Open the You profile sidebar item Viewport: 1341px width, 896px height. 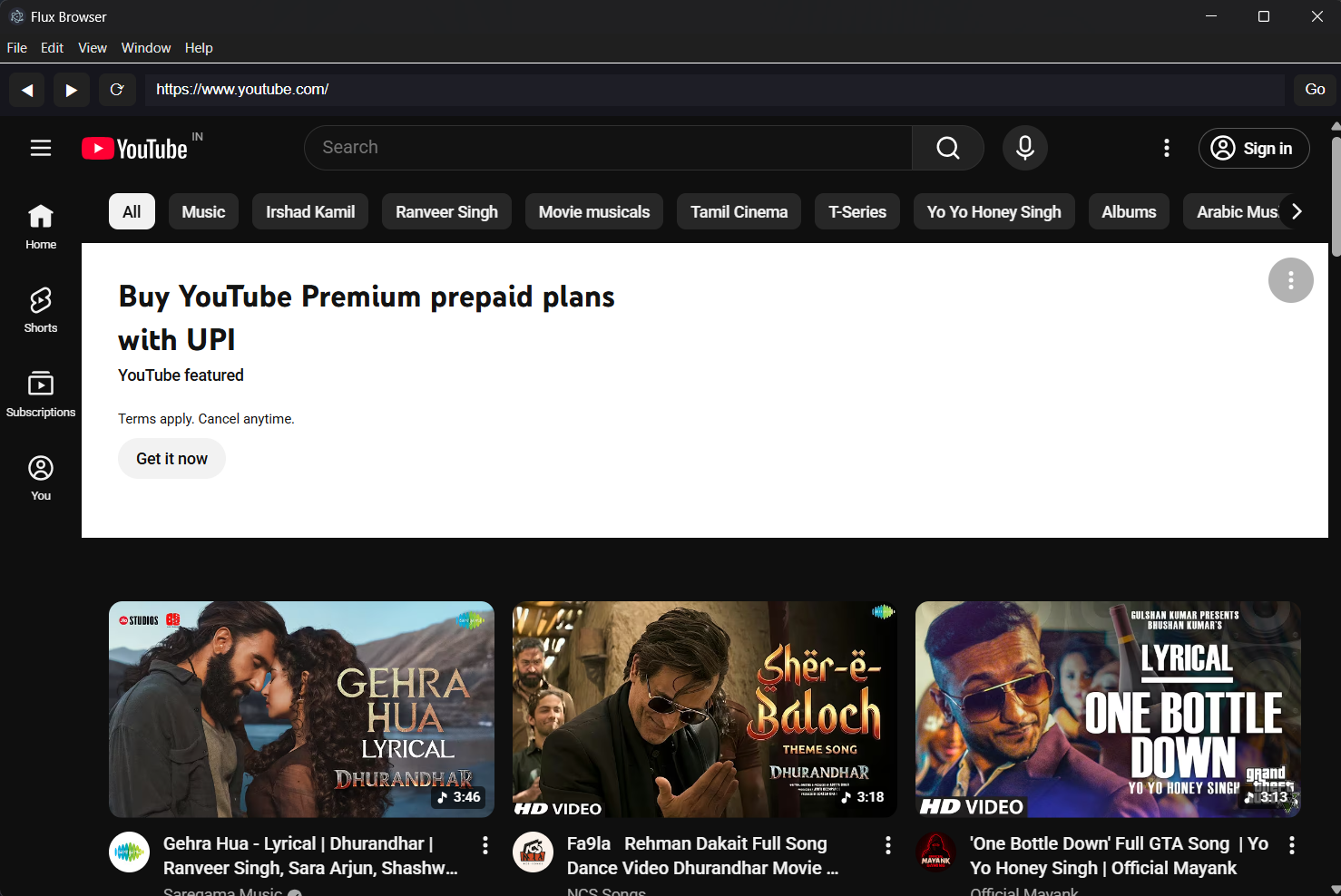(x=41, y=478)
